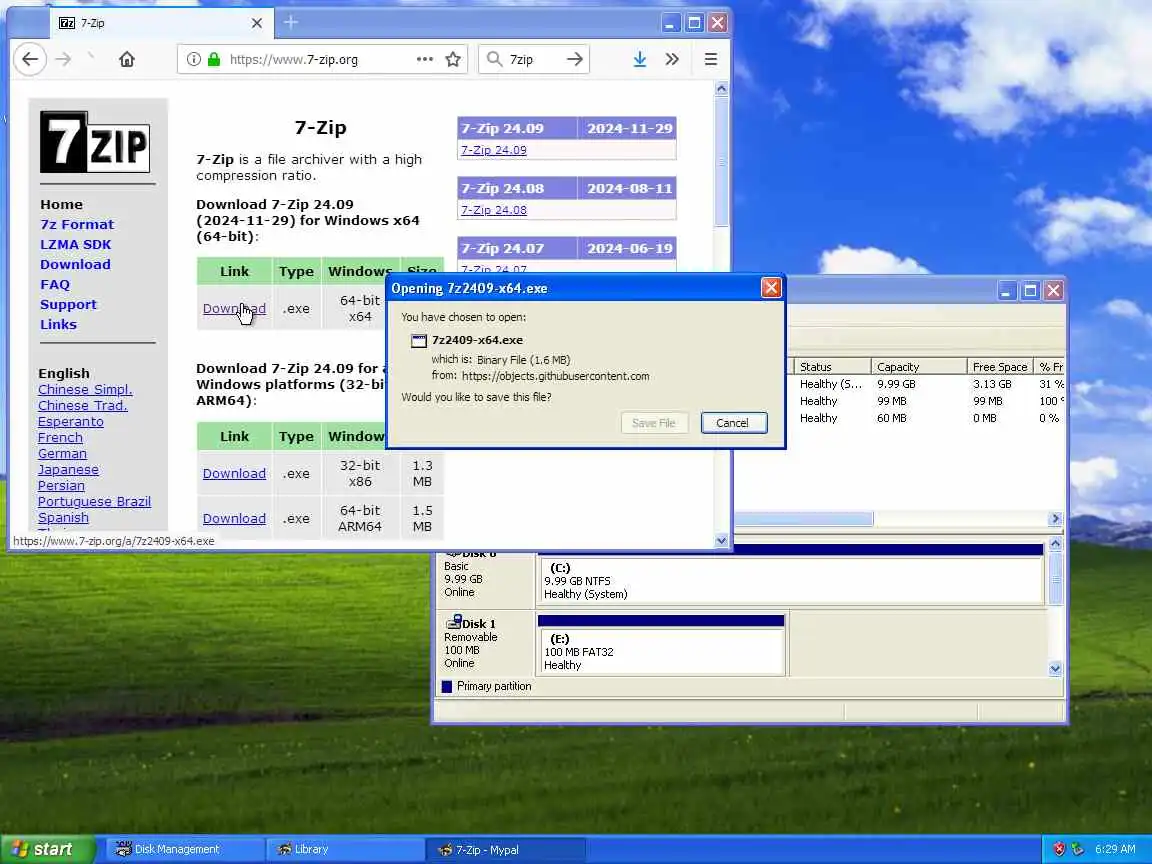Viewport: 1152px width, 864px height.
Task: Click the red security shield tray icon
Action: pos(1059,849)
